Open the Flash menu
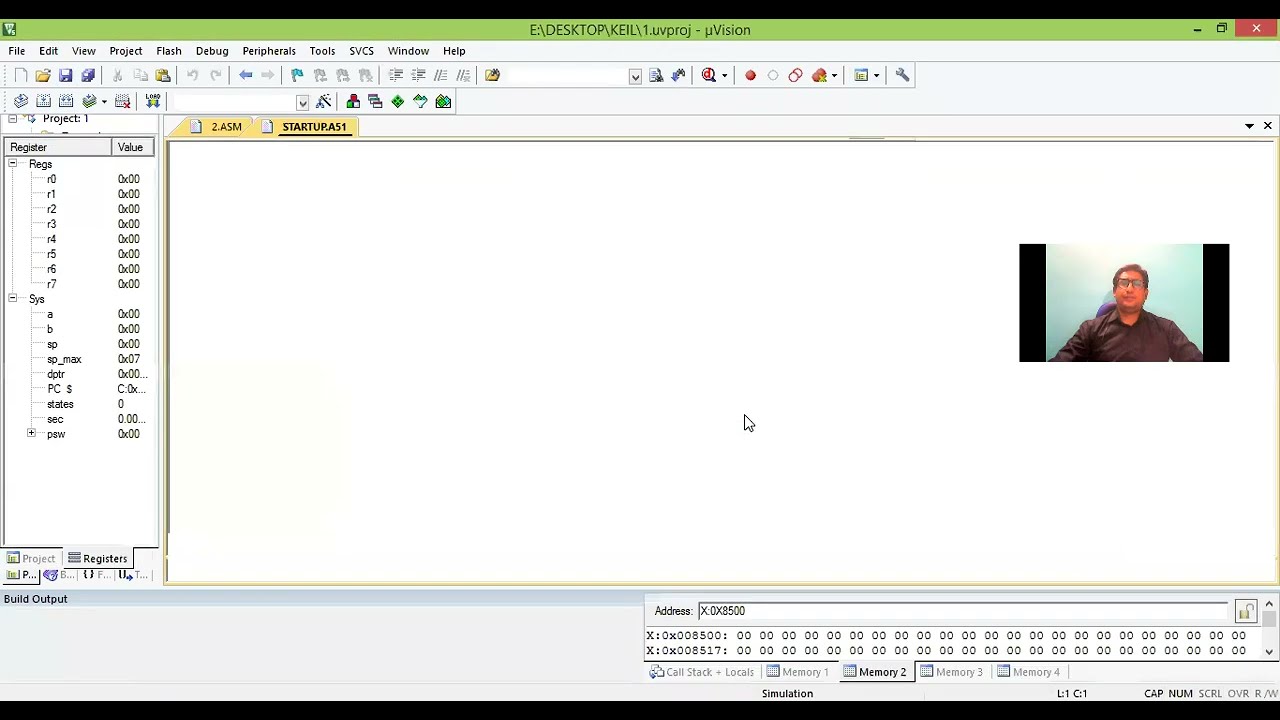The image size is (1280, 720). (169, 51)
